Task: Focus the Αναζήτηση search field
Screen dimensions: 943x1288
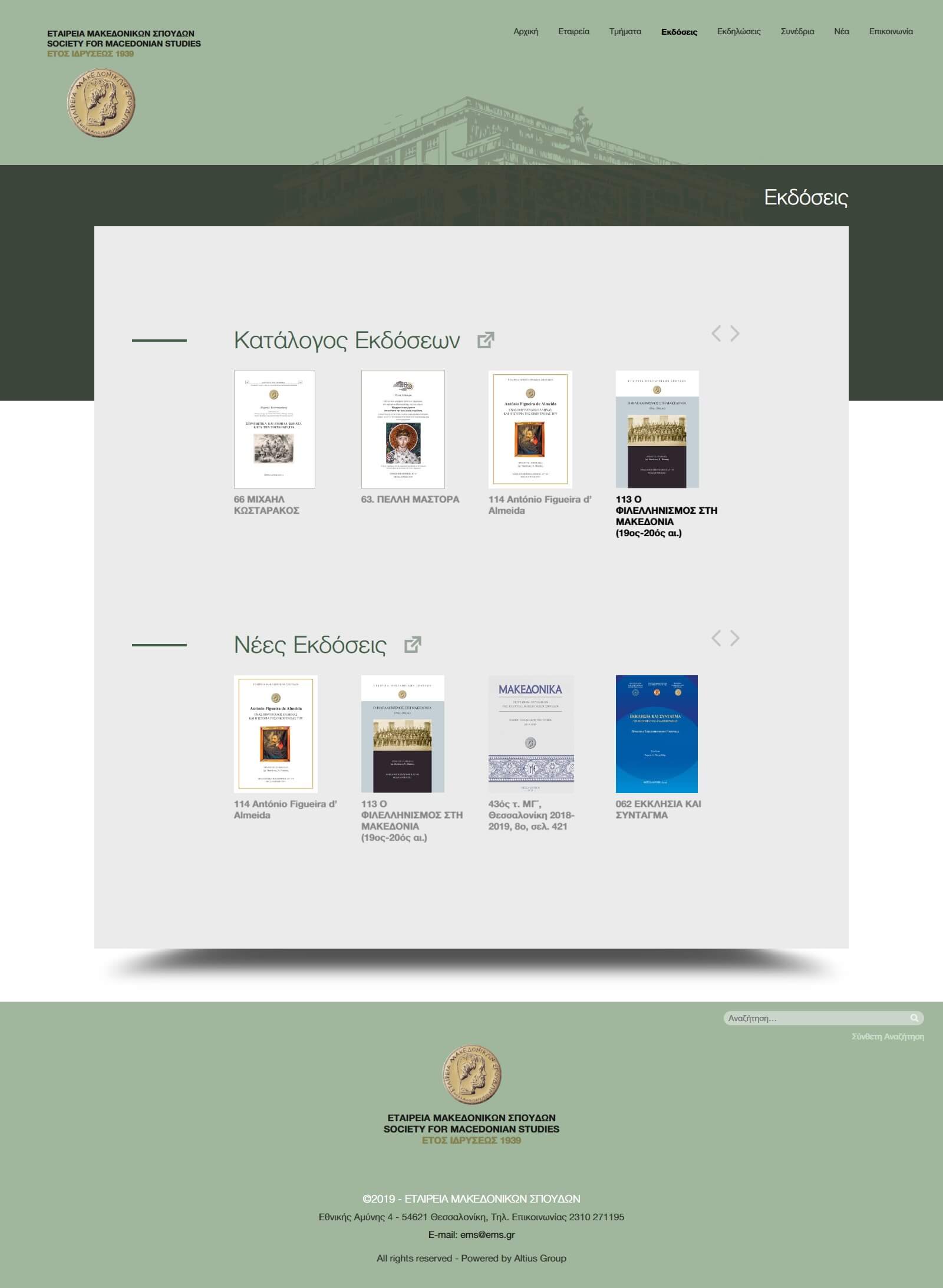Action: click(816, 1018)
